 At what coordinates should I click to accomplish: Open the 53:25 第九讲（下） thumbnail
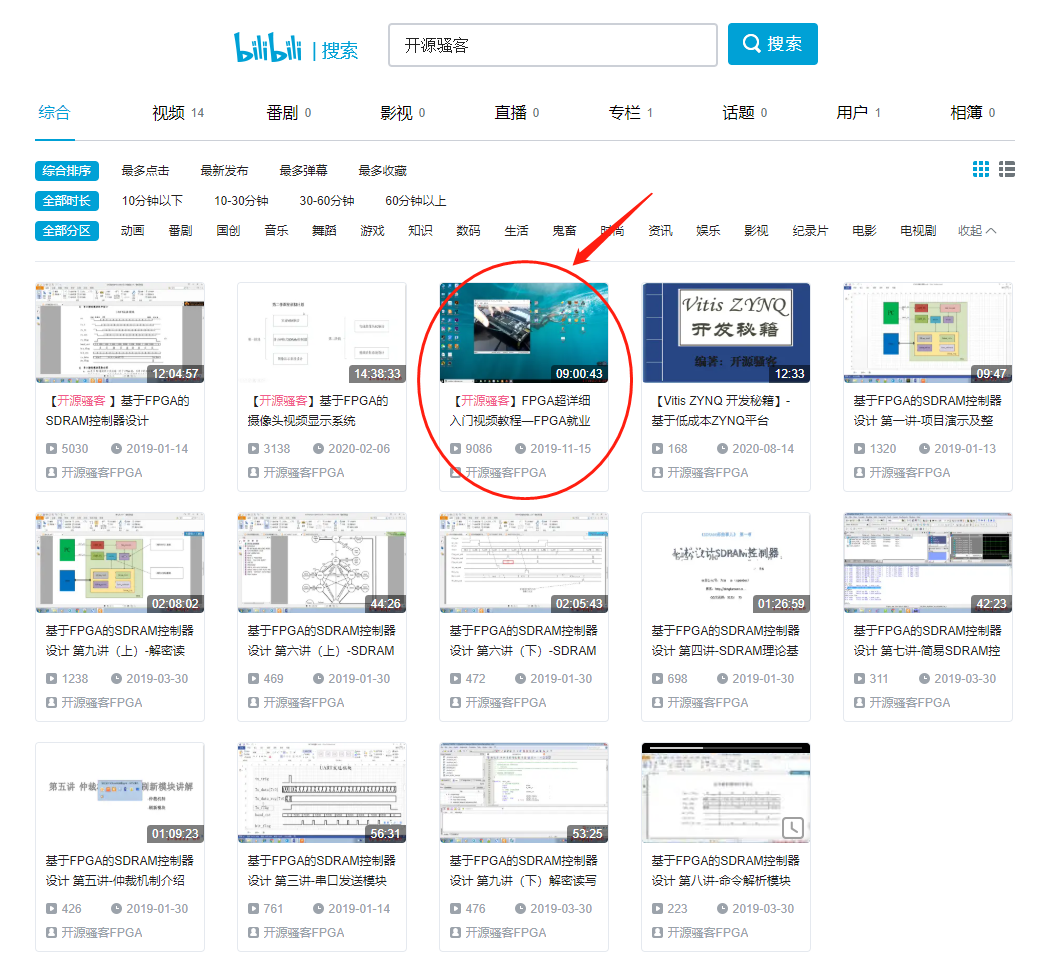(524, 793)
